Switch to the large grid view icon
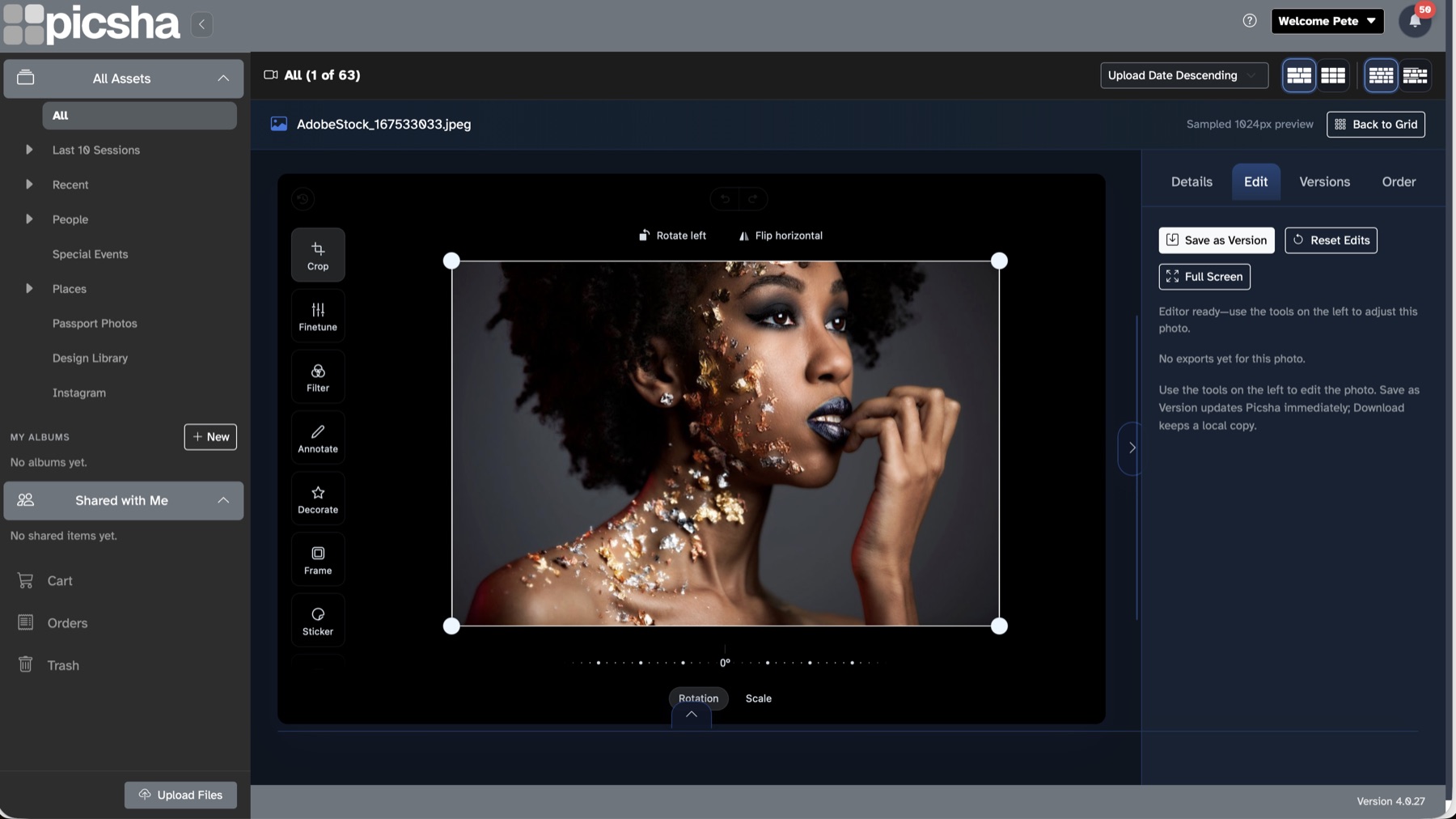Viewport: 1456px width, 819px height. tap(1299, 75)
